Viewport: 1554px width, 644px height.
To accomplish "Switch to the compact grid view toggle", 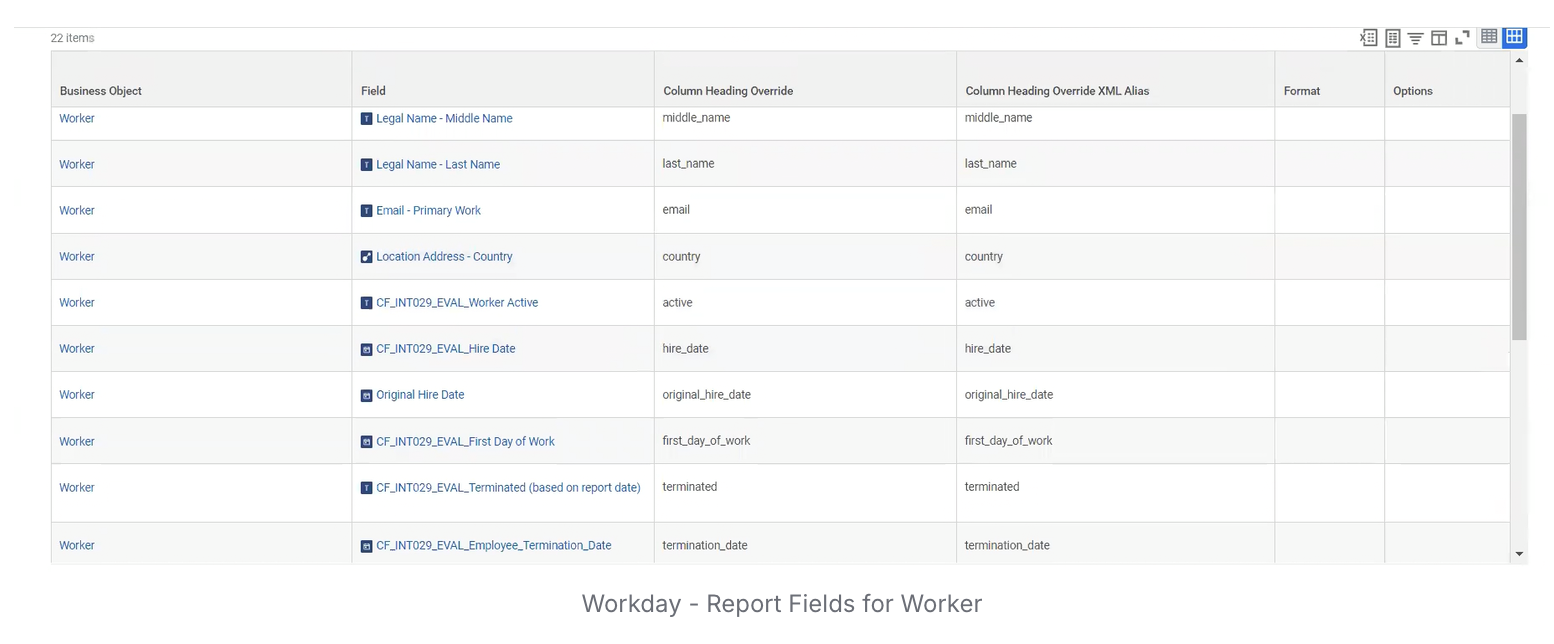I will click(x=1489, y=37).
